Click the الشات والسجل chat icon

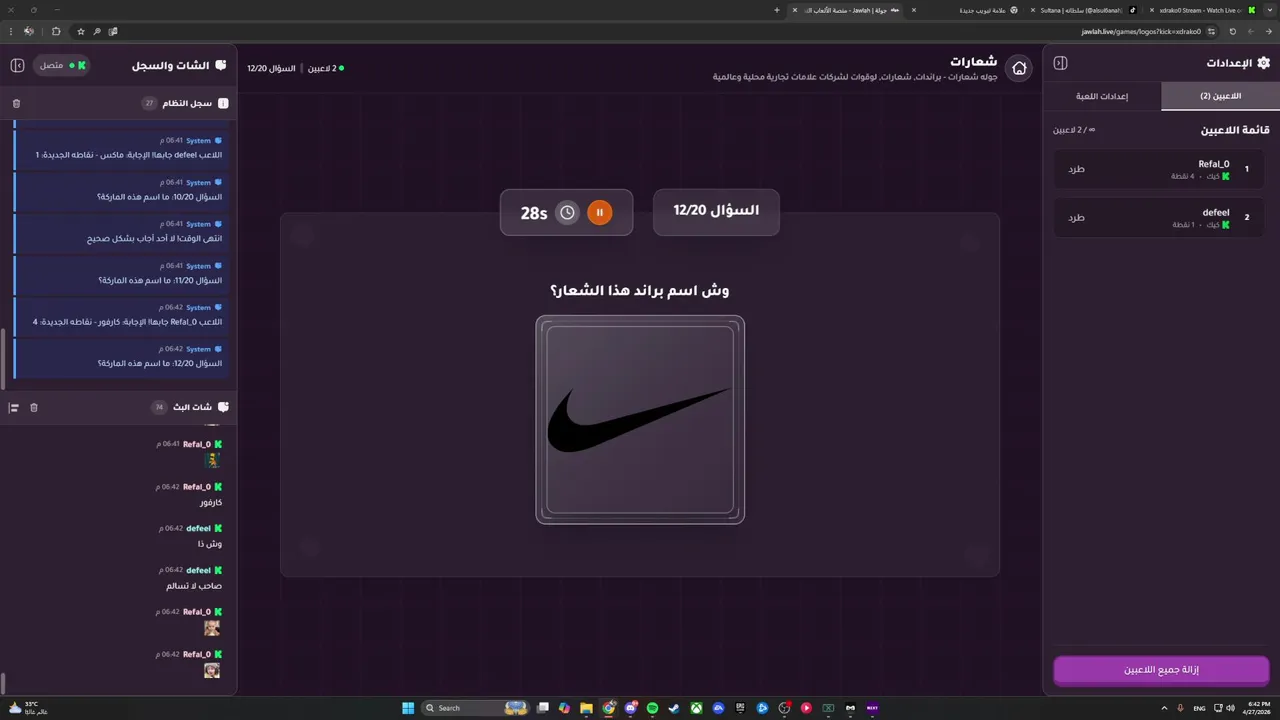click(x=221, y=65)
